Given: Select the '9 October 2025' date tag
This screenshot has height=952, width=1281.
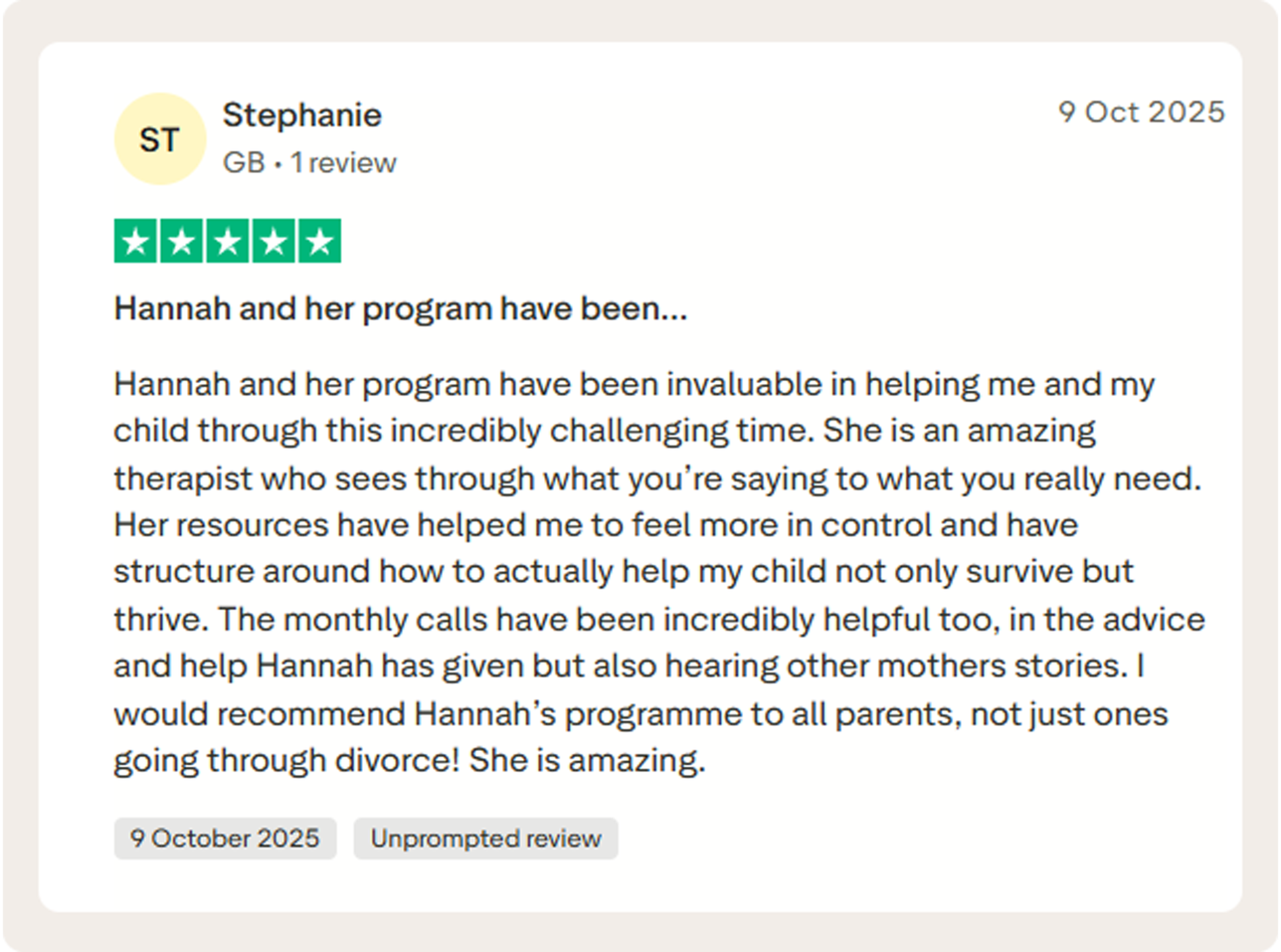Looking at the screenshot, I should (225, 838).
